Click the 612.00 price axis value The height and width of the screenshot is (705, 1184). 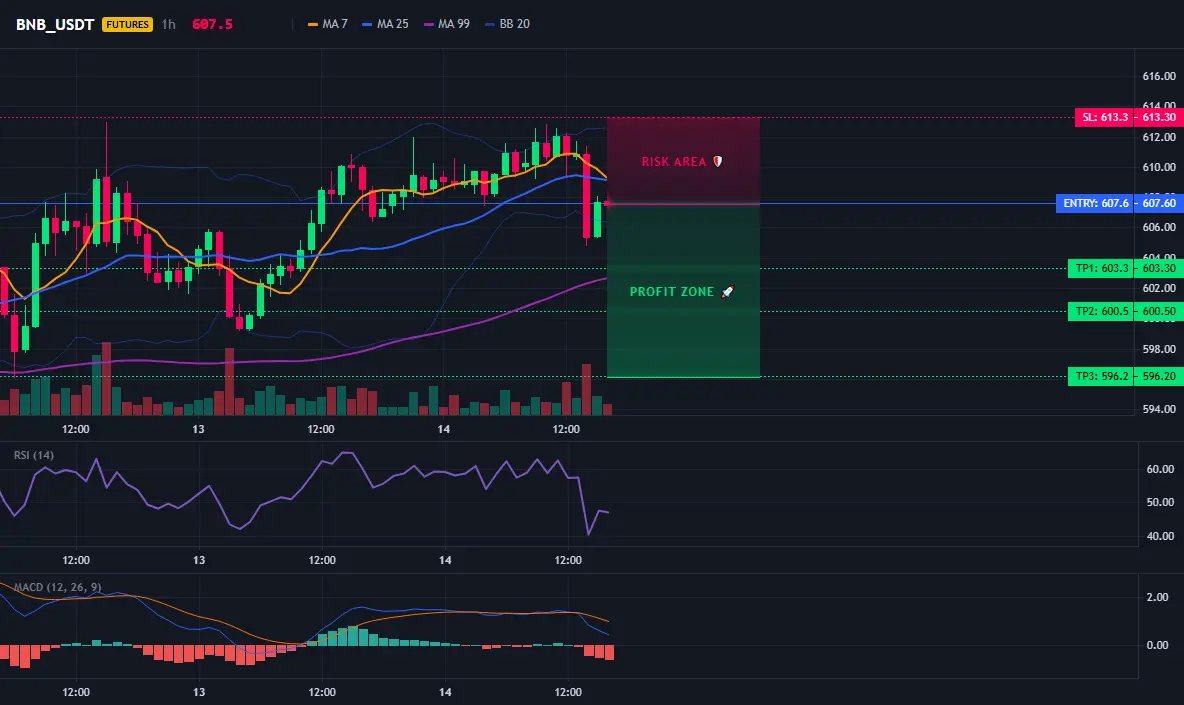[1159, 137]
